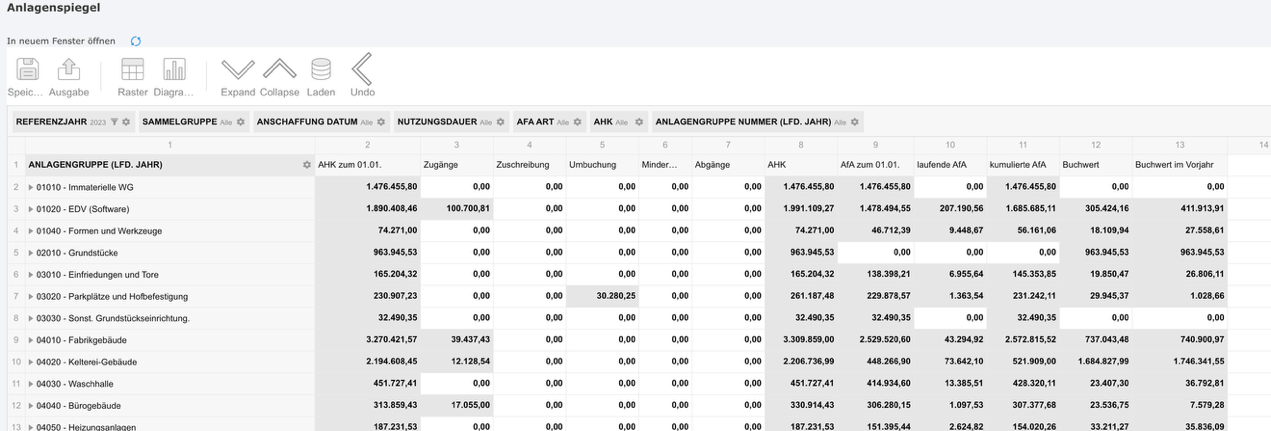Click the Speichern (save) toolbar icon
Image resolution: width=1271 pixels, height=431 pixels.
tap(27, 70)
